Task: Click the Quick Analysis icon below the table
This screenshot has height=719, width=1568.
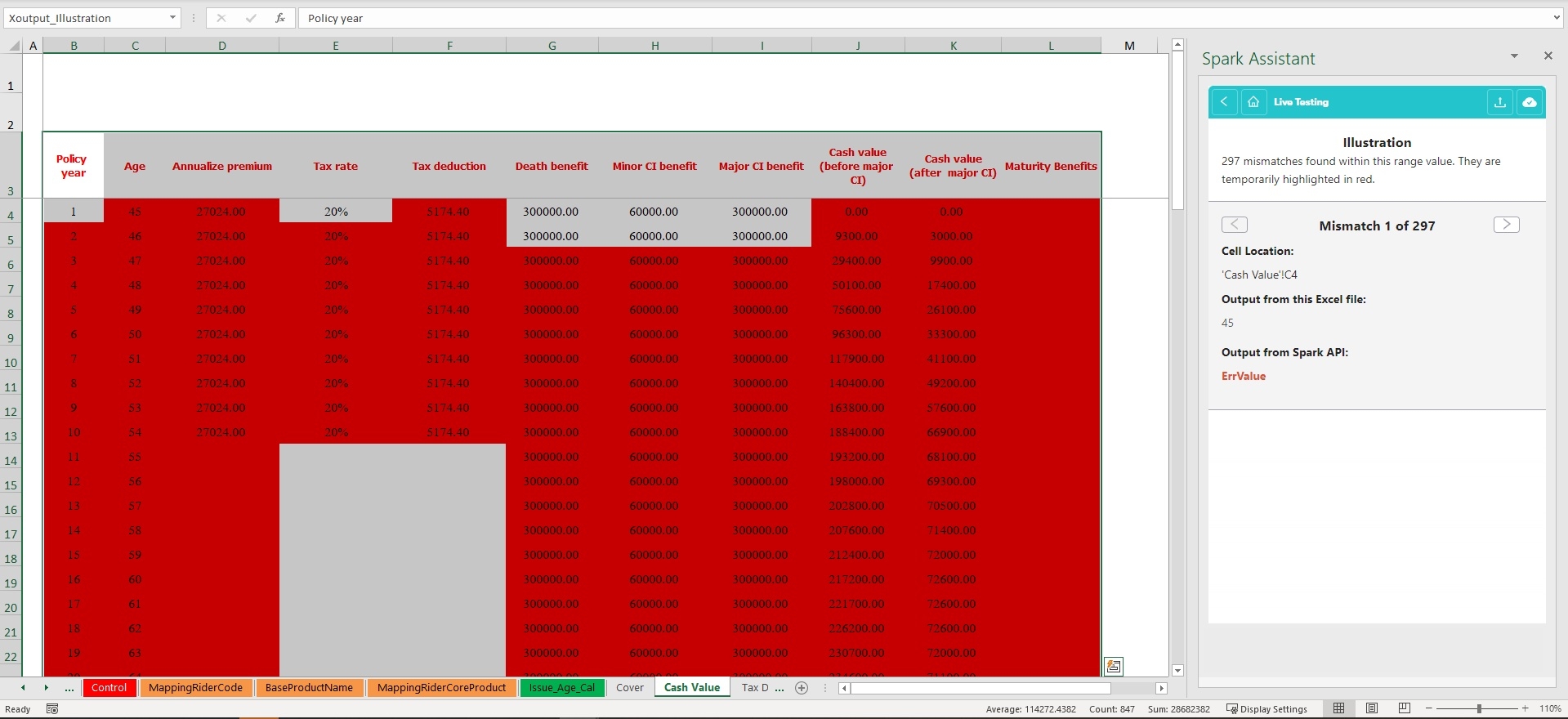Action: coord(1113,666)
